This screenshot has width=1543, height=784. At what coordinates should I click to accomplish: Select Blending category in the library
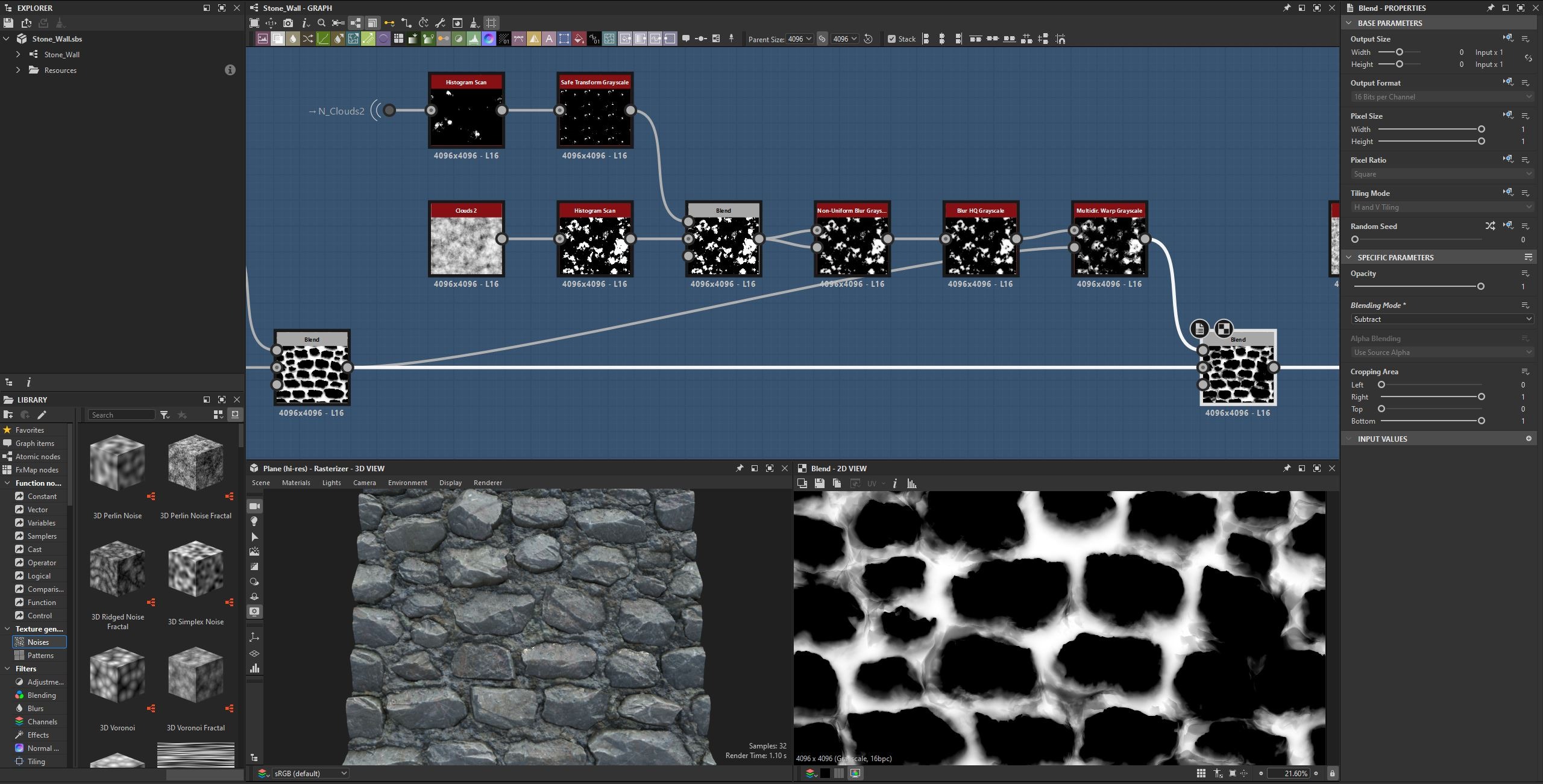pyautogui.click(x=42, y=695)
